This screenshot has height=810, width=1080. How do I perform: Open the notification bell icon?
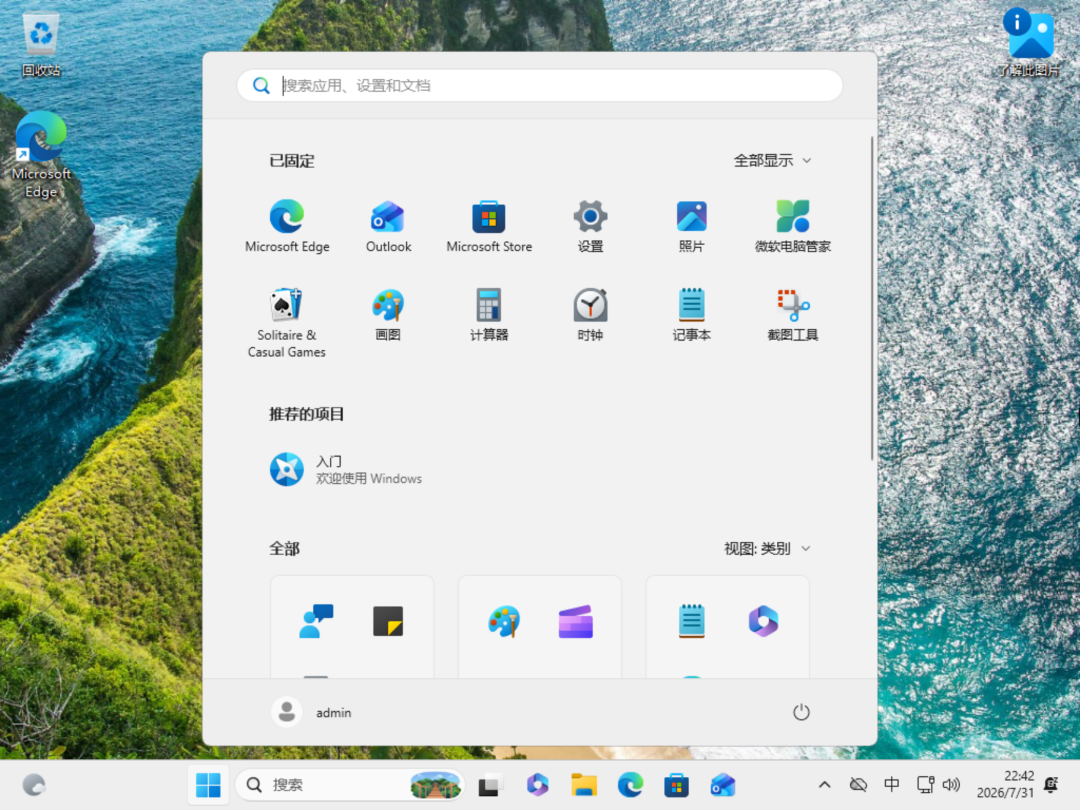1051,785
